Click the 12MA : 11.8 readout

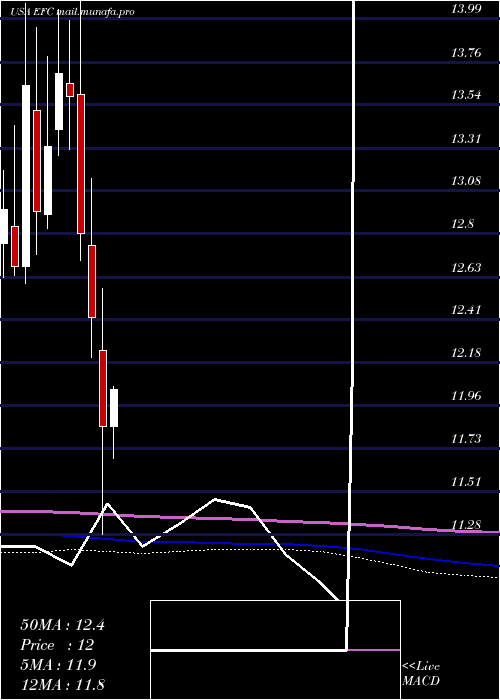point(62,684)
